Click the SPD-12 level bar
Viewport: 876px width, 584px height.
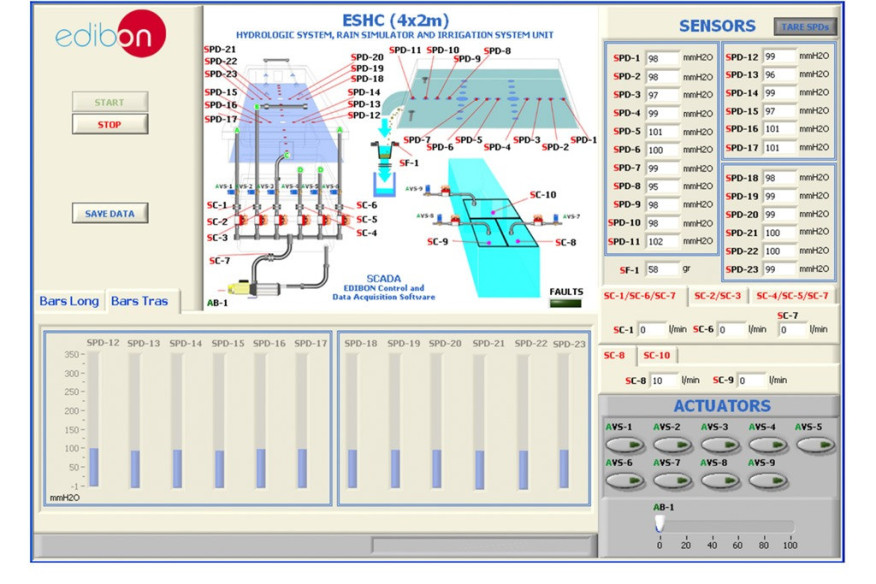pyautogui.click(x=94, y=420)
